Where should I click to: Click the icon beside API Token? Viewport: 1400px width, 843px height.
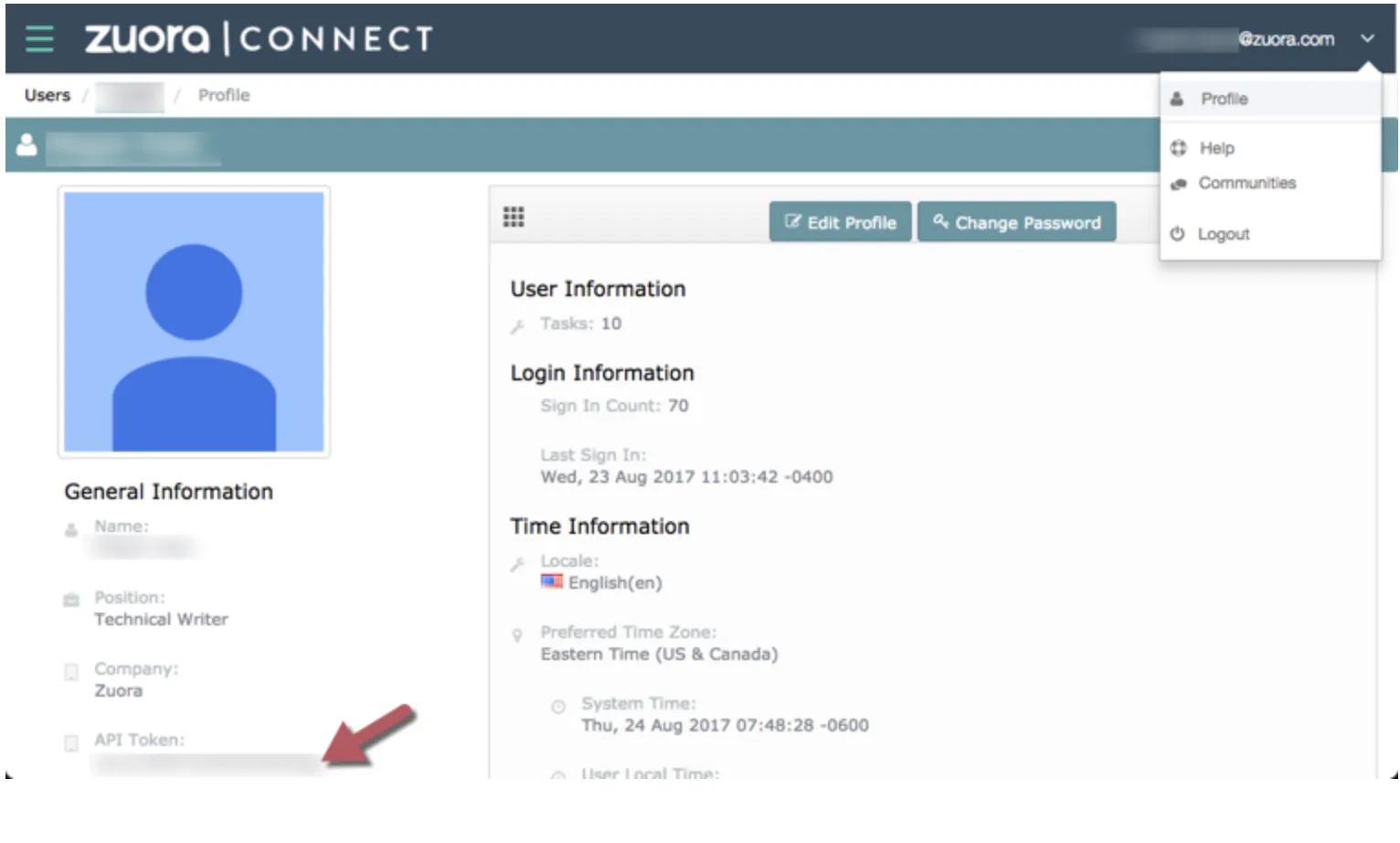pos(71,742)
